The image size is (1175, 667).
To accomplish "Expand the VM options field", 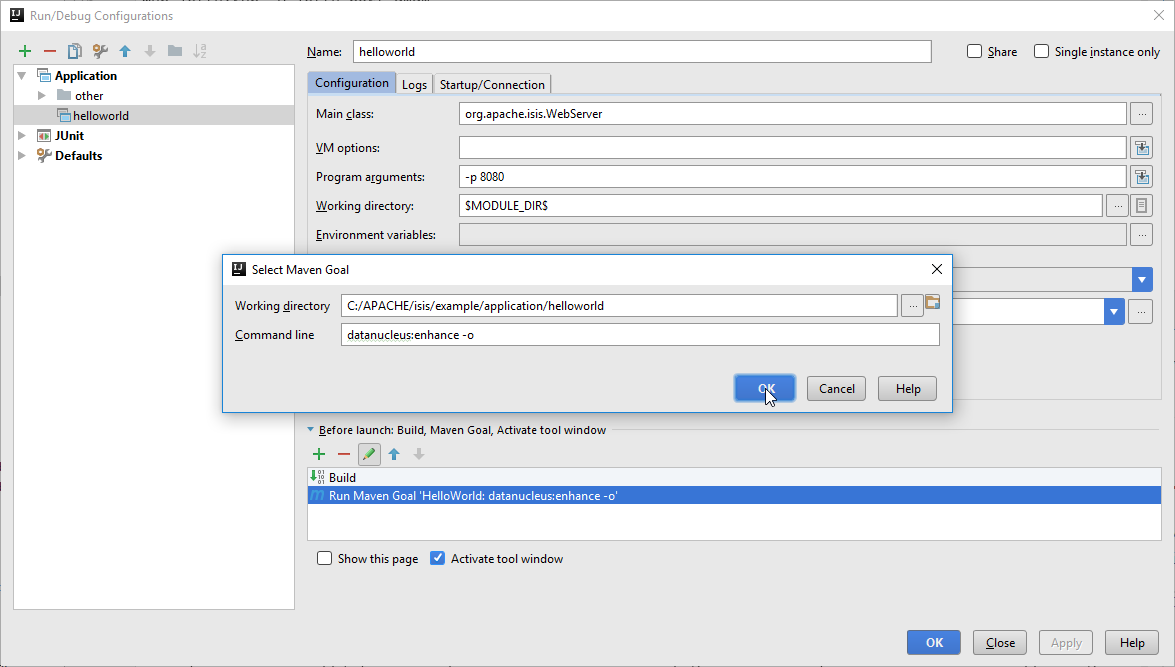I will [x=1141, y=148].
